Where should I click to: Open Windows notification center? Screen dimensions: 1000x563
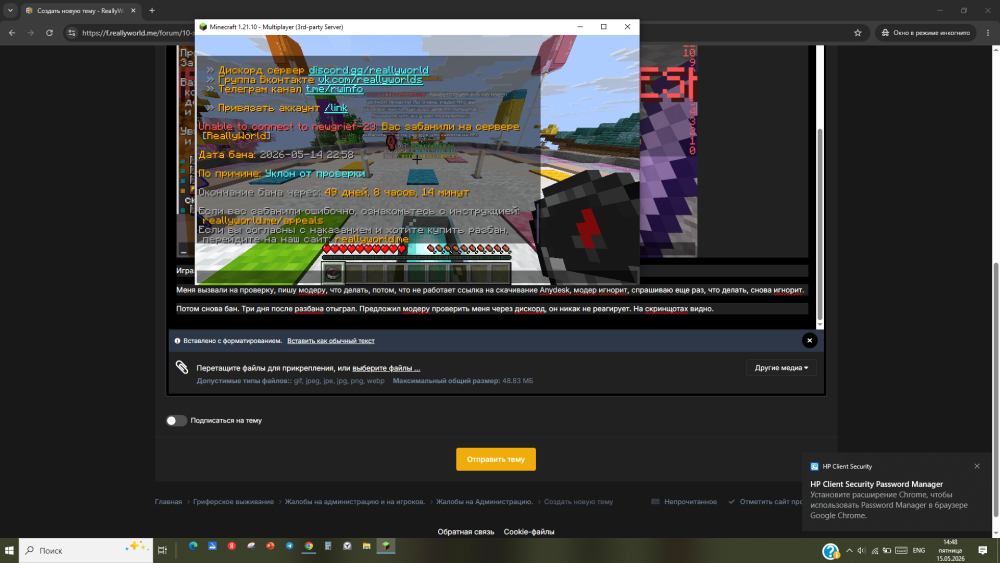(983, 550)
